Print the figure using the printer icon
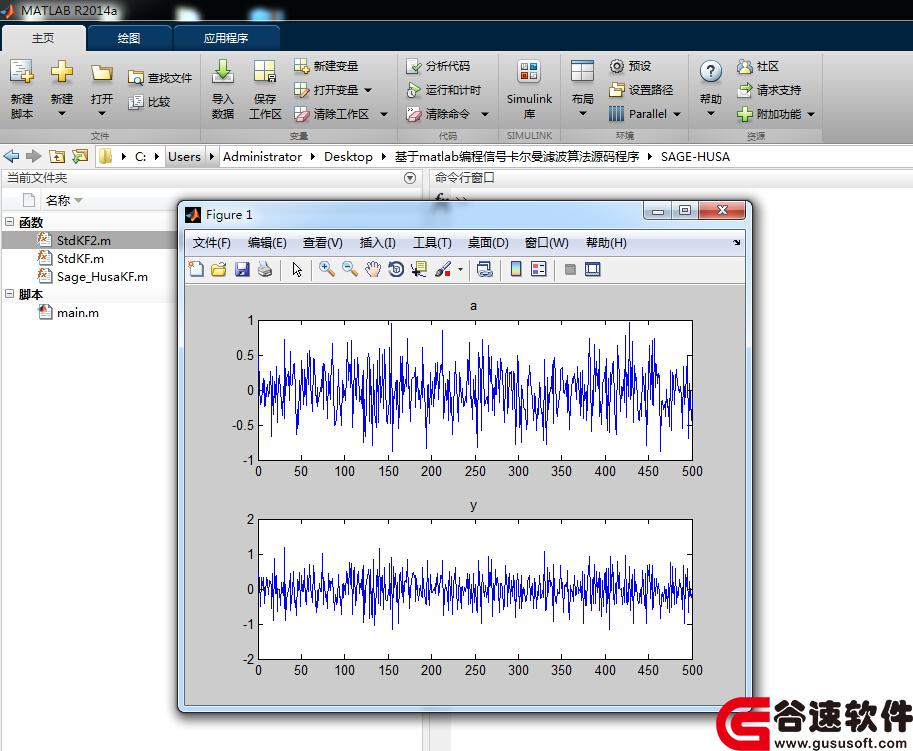Screen dimensions: 913x751 (265, 269)
